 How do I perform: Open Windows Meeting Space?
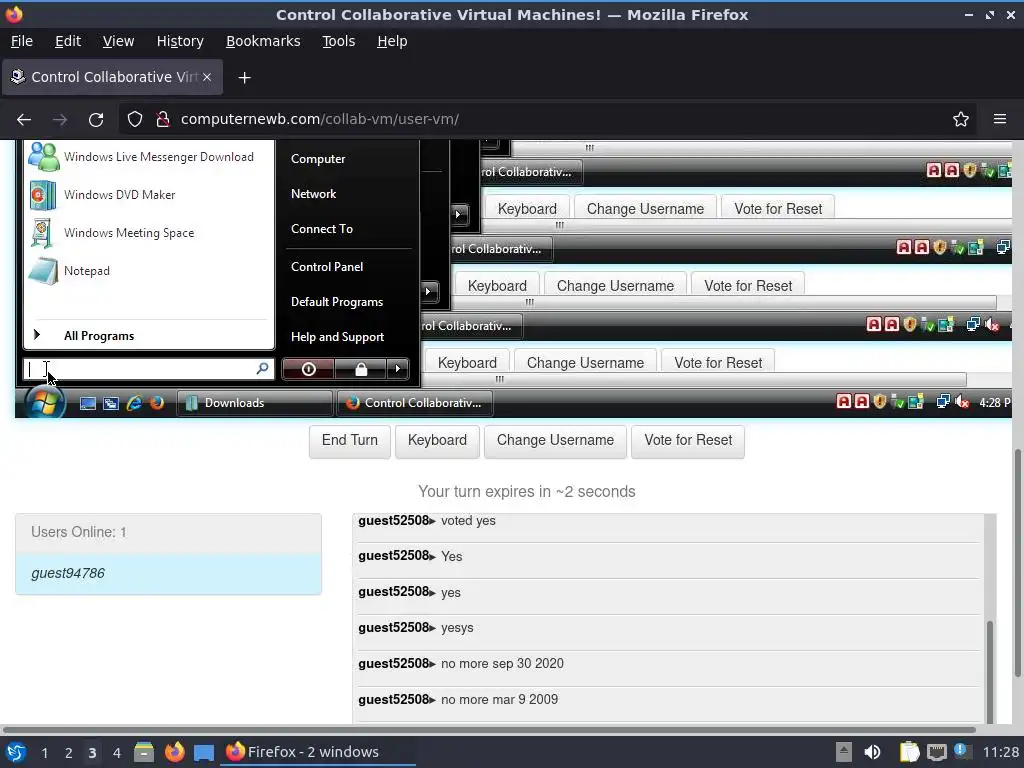point(149,232)
